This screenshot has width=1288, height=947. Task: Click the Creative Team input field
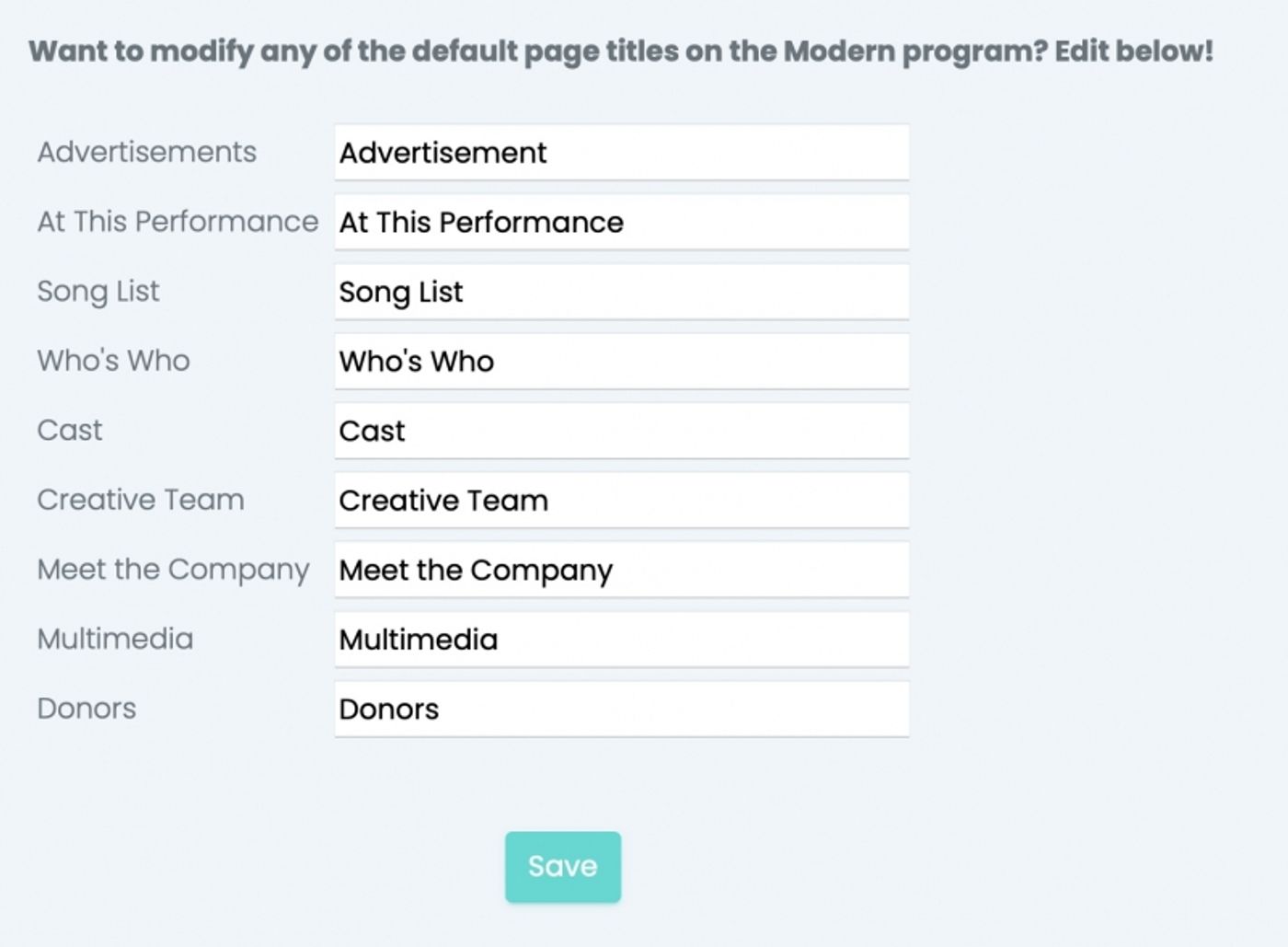click(x=621, y=500)
